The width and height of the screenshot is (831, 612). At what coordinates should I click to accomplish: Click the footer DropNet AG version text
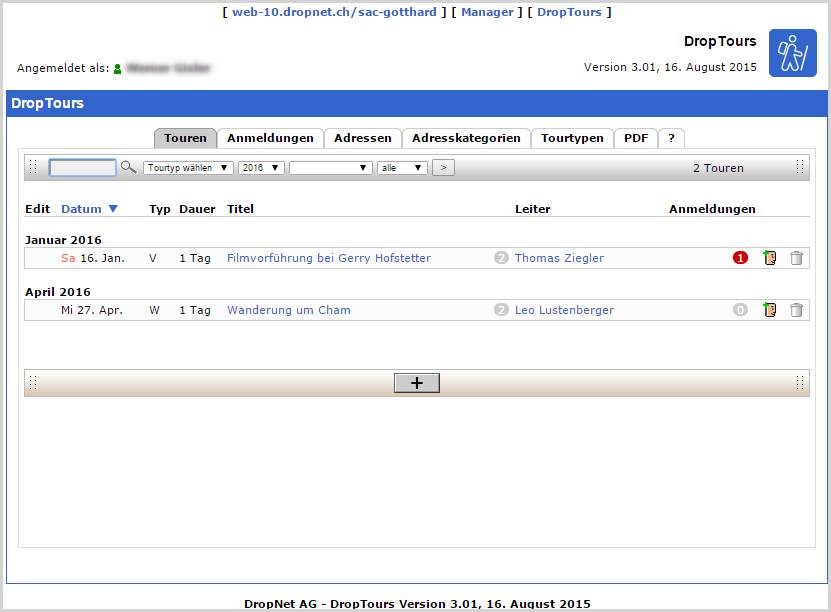pos(417,604)
